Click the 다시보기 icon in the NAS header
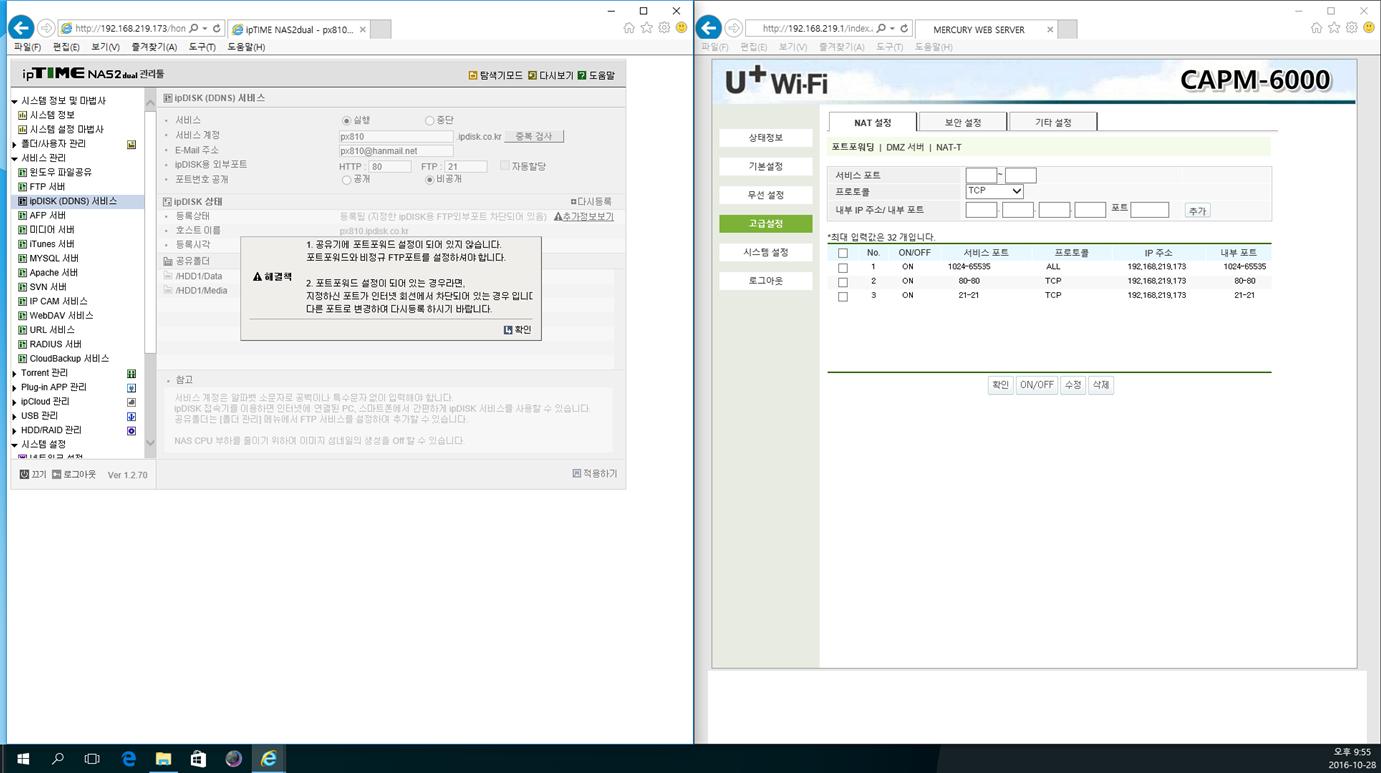The width and height of the screenshot is (1381, 773). (532, 75)
